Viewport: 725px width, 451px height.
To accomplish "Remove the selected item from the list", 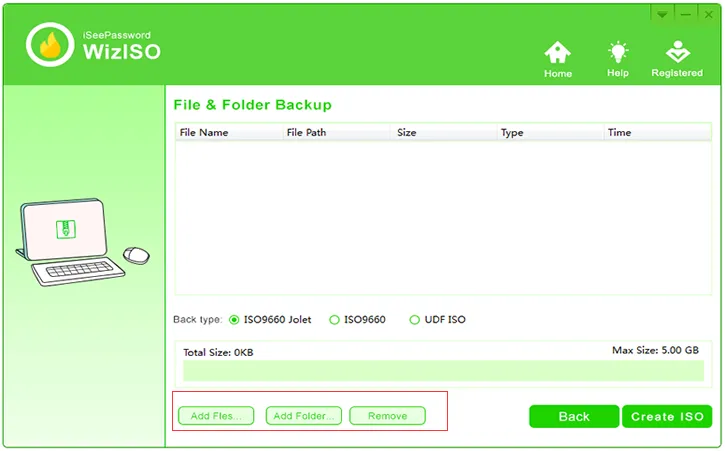I will [x=387, y=416].
